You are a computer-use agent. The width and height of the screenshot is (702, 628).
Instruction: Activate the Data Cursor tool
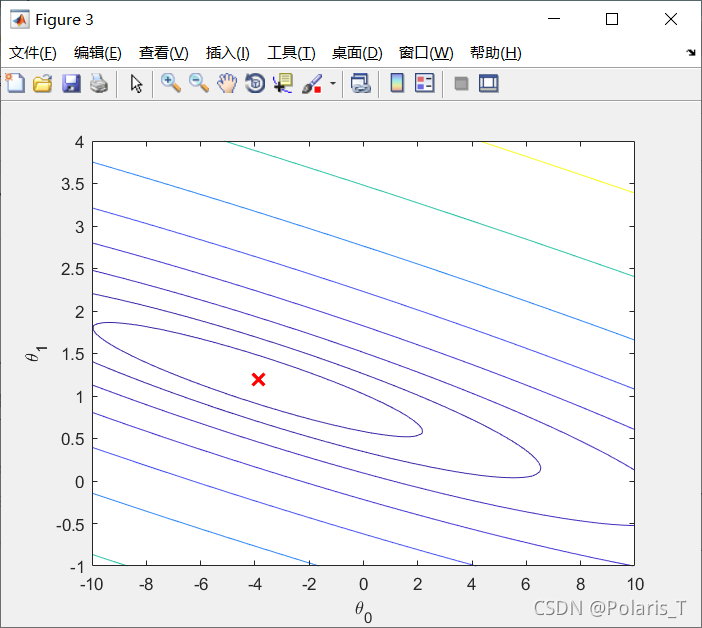[283, 83]
